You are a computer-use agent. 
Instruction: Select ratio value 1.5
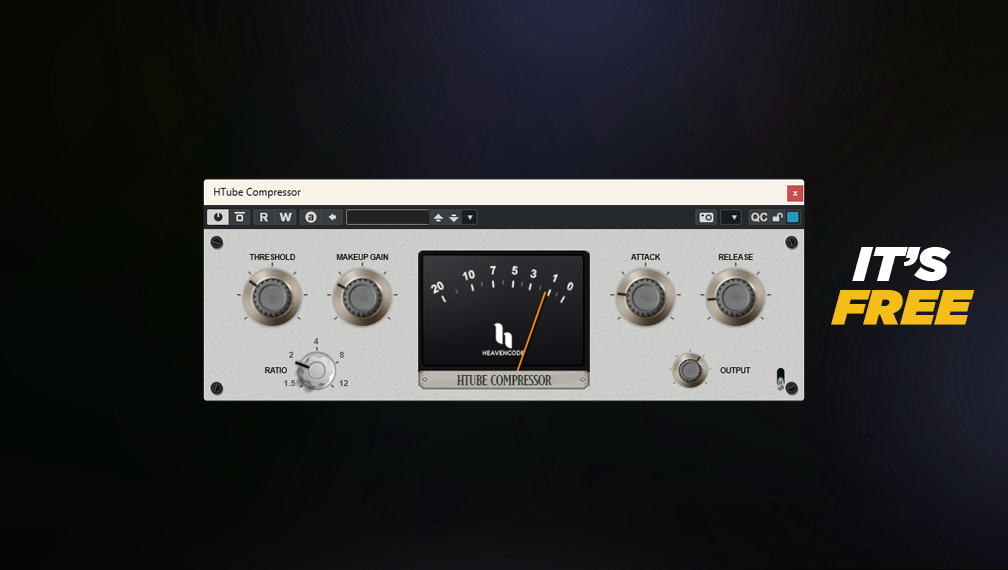[289, 383]
